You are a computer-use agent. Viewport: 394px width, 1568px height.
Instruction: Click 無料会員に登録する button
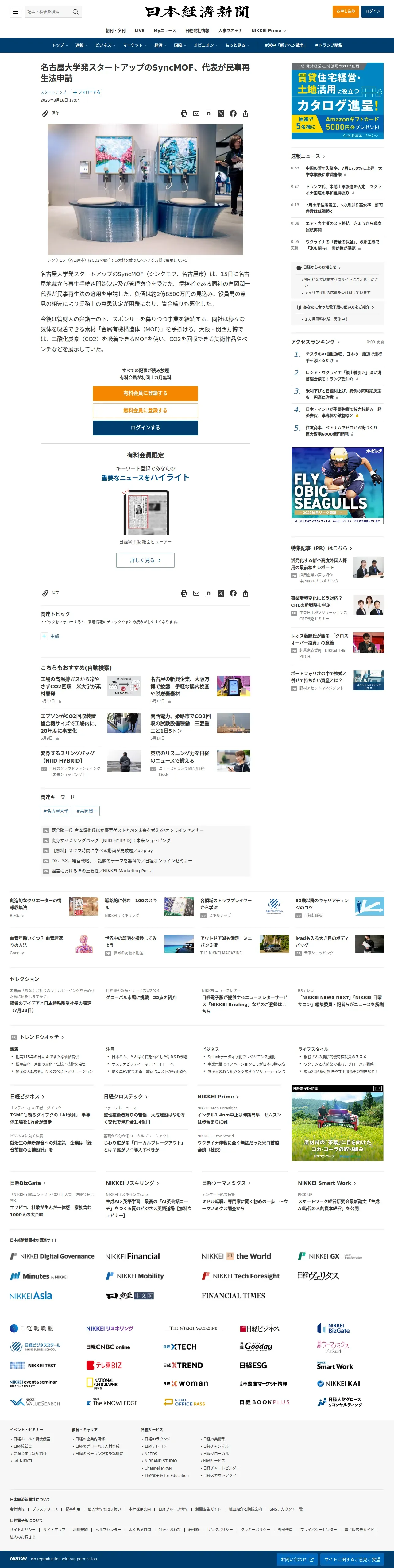(145, 410)
